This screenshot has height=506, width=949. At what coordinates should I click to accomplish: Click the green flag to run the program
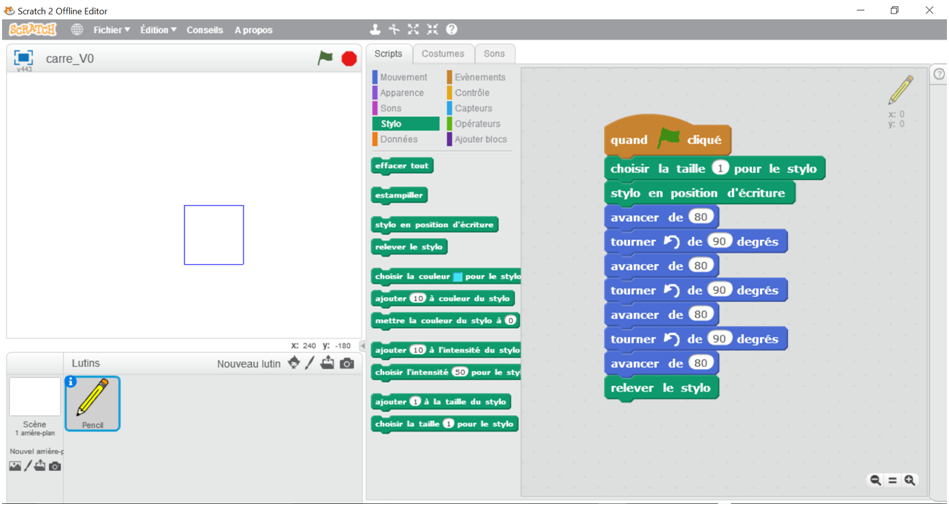tap(325, 59)
